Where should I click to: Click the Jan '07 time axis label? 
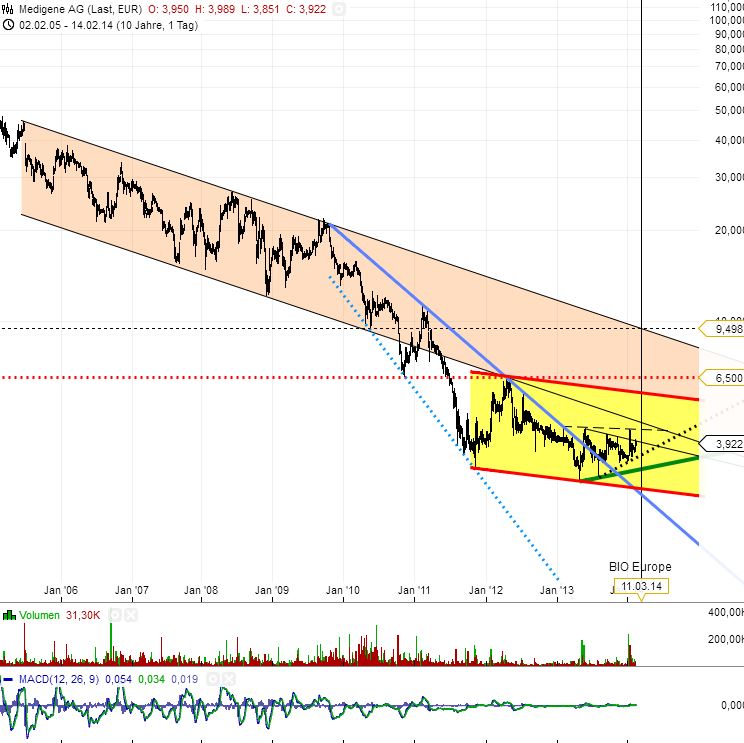pos(132,590)
